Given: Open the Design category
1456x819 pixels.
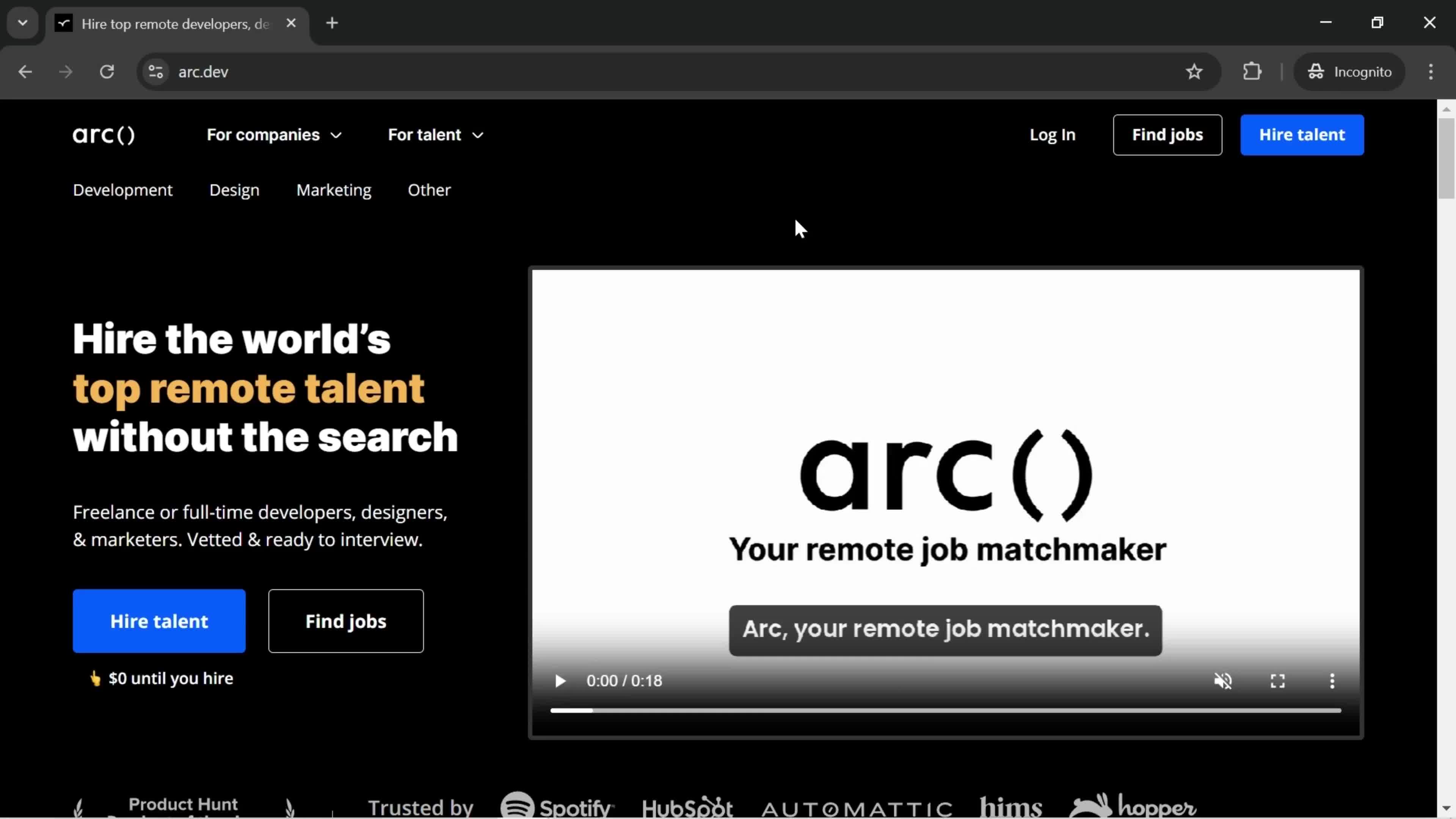Looking at the screenshot, I should pos(235,190).
